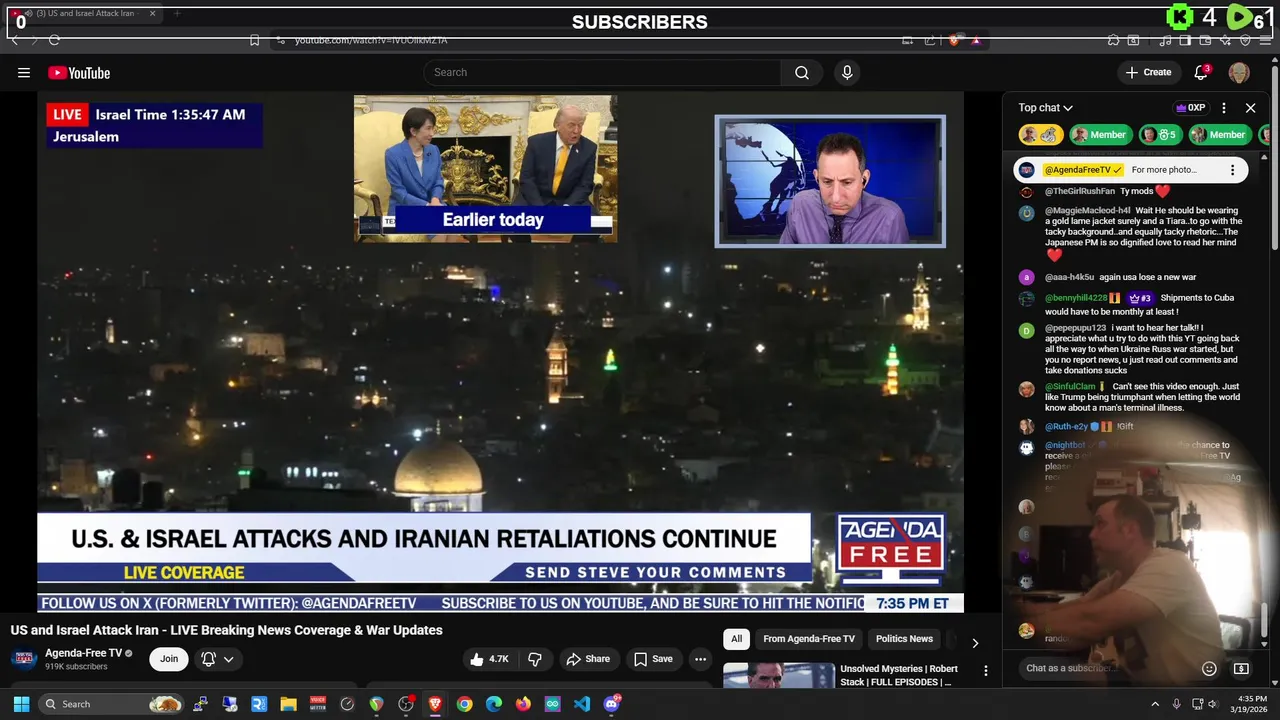Image resolution: width=1280 pixels, height=720 pixels.
Task: Show hidden system tray icons
Action: [x=1155, y=704]
